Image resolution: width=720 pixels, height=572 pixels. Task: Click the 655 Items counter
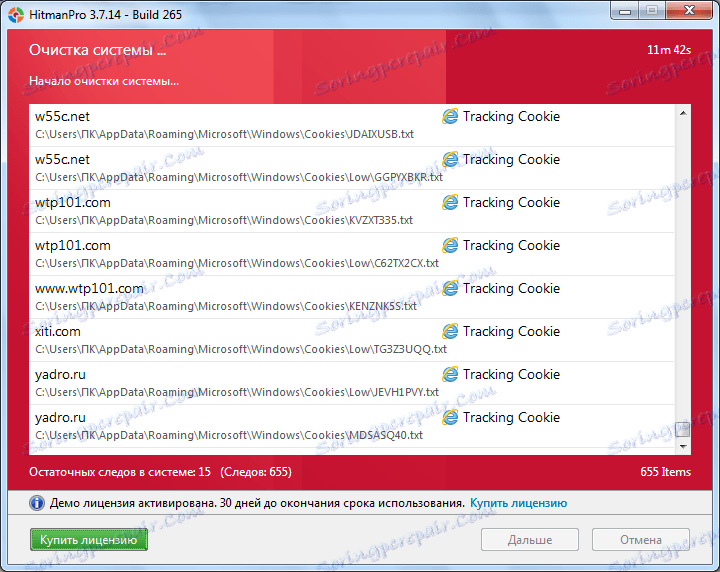click(665, 472)
